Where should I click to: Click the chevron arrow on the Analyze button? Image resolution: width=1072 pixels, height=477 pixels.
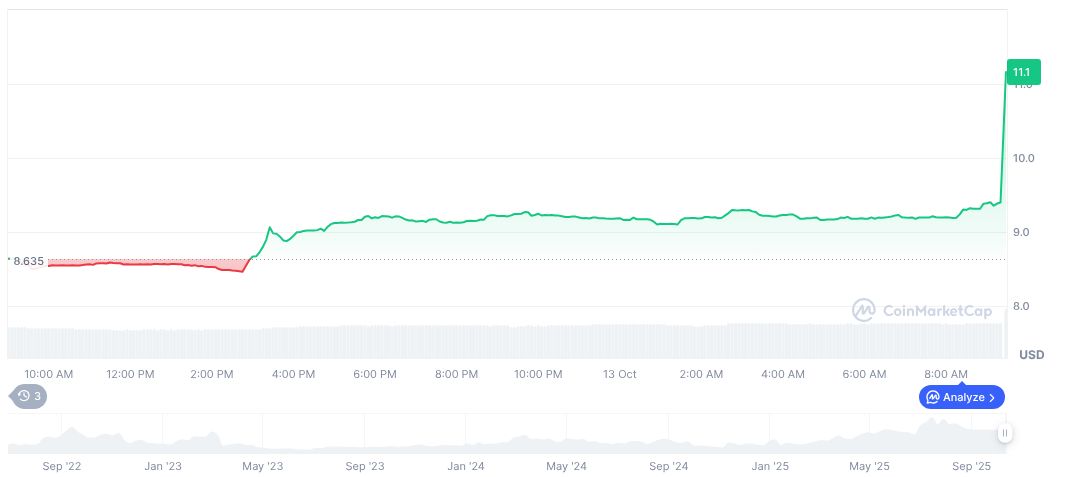992,398
